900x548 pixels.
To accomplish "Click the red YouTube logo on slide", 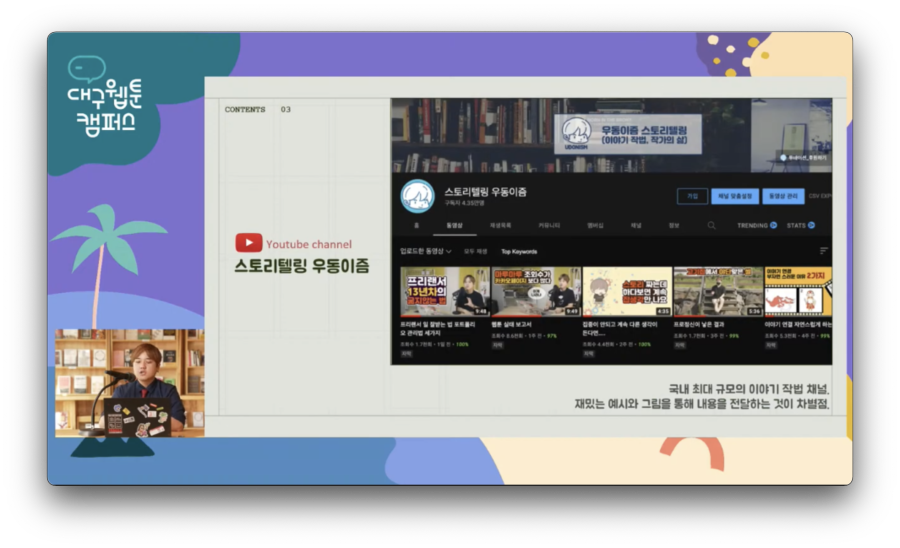I will click(x=249, y=243).
